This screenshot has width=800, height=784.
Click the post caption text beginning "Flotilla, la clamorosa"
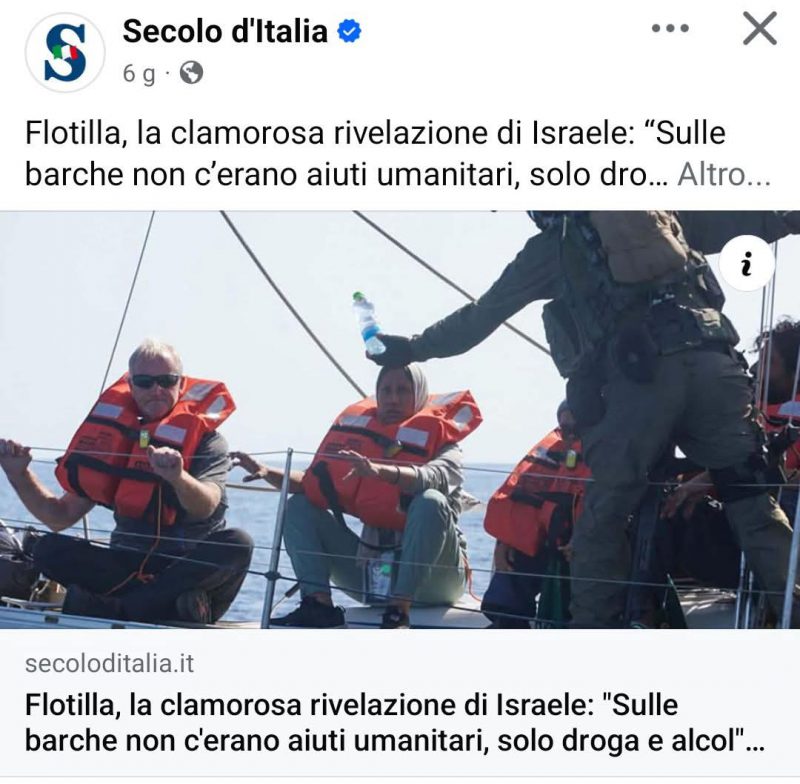coord(376,154)
